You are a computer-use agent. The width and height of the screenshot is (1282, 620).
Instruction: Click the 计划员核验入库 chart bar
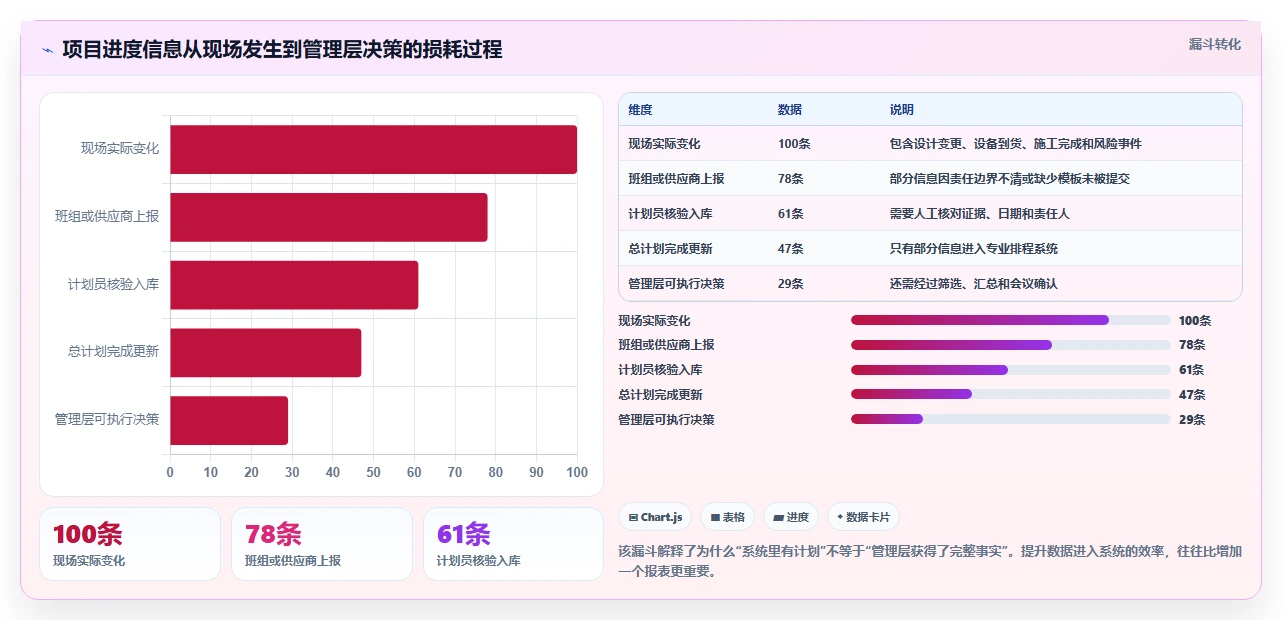(294, 285)
